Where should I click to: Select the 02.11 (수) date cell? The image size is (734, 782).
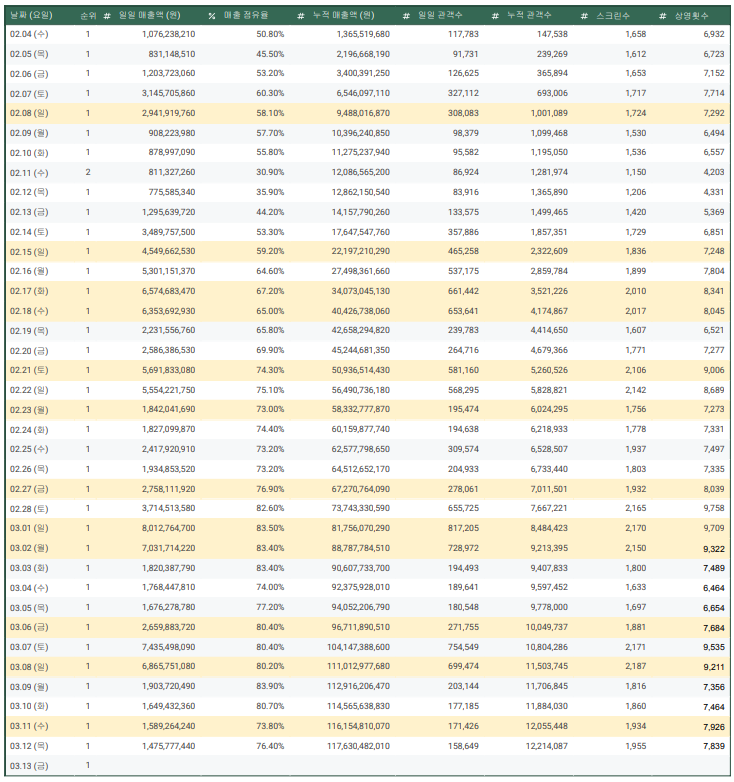(x=28, y=172)
